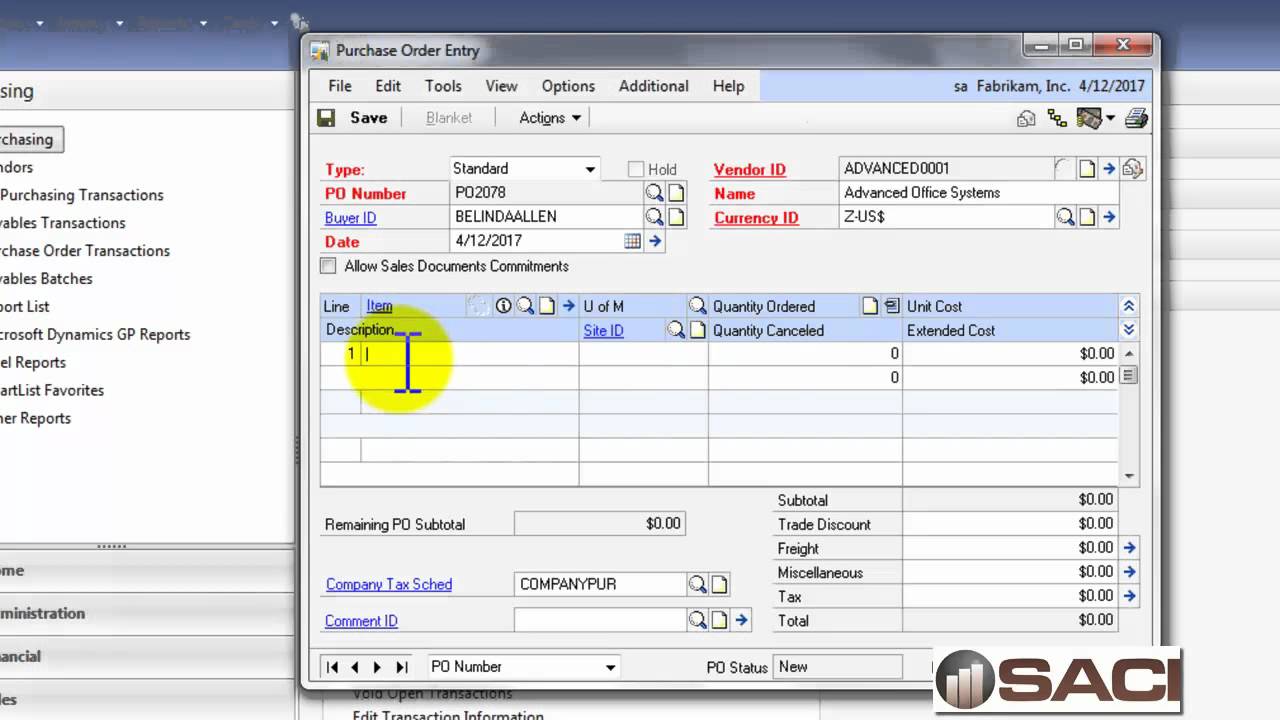Screen dimensions: 1280x720
Task: Enable Allow Sales Documents Commitments checkbox
Action: pos(328,266)
